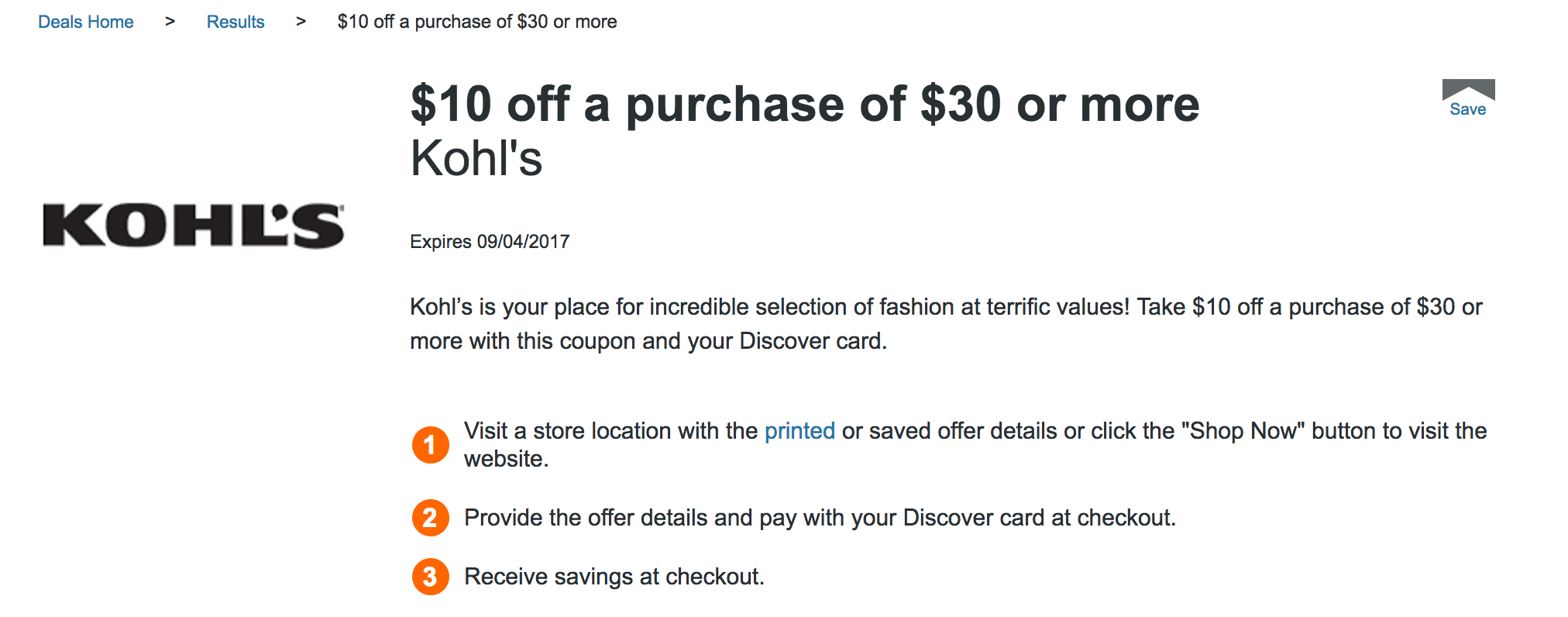Open the printed offer details link
Image resolution: width=1568 pixels, height=617 pixels.
coord(799,431)
